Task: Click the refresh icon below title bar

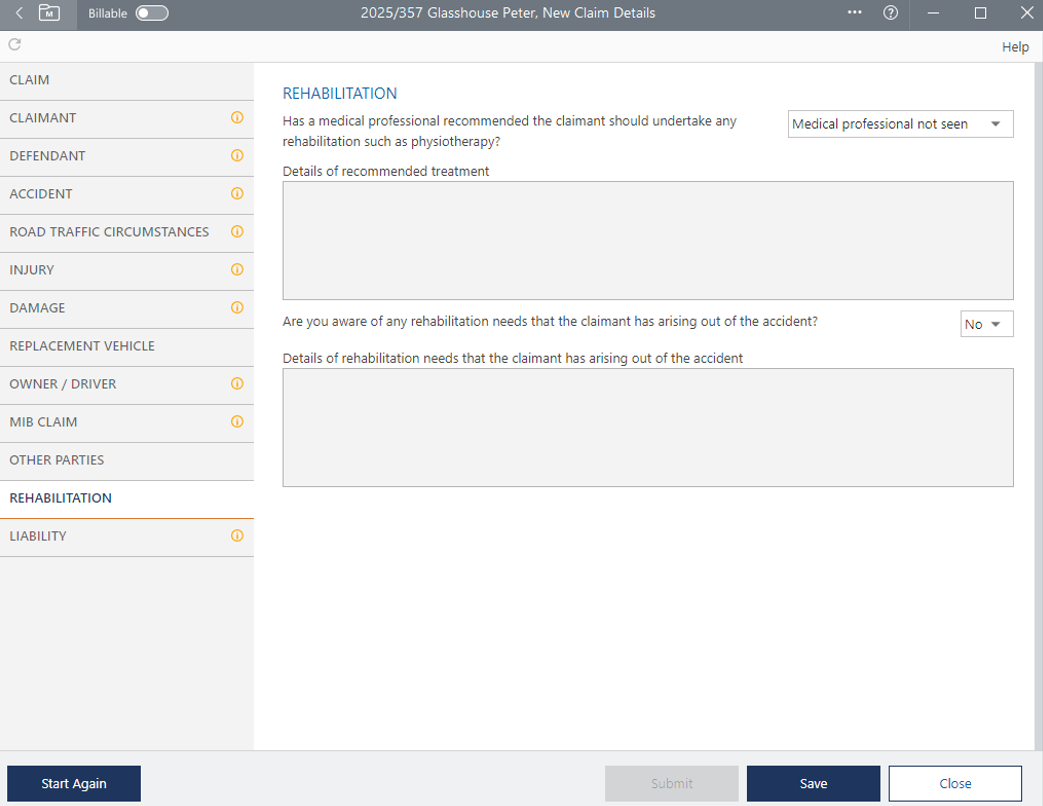Action: 14,45
